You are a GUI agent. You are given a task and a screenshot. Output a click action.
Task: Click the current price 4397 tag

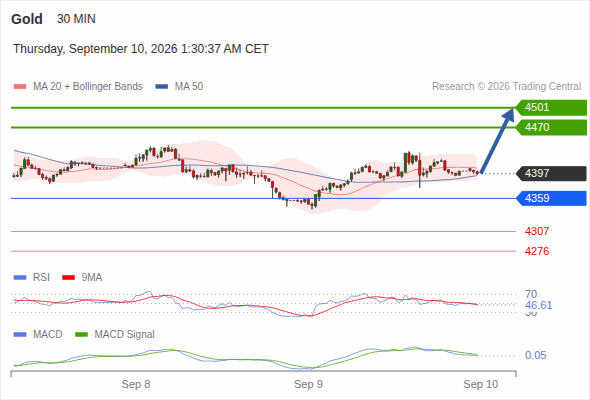551,173
